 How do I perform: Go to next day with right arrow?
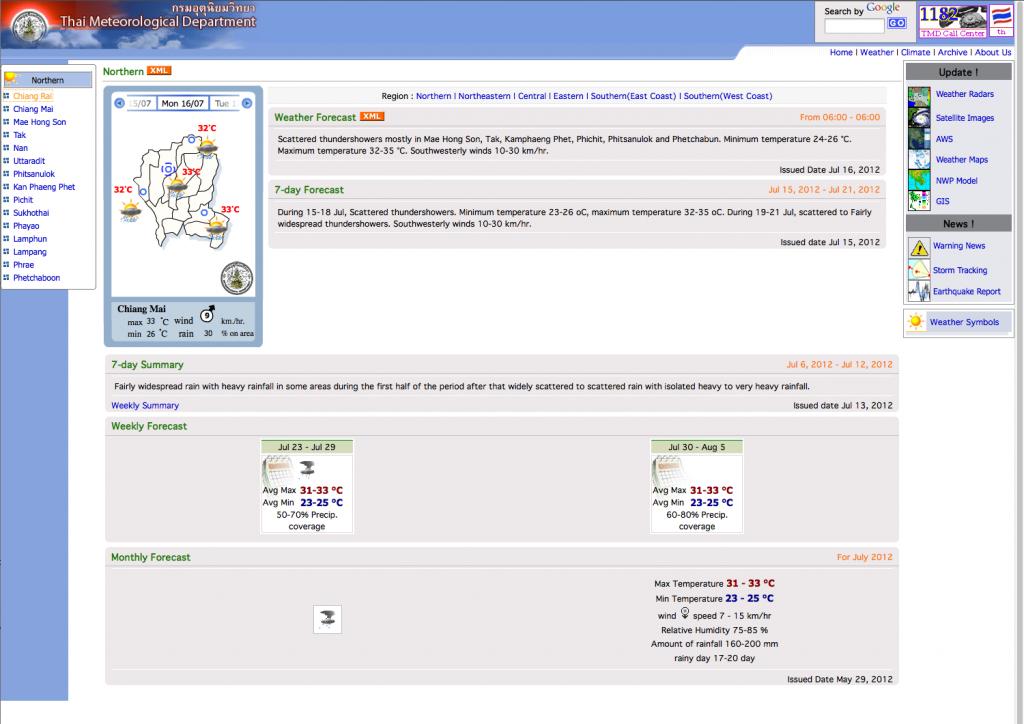coord(247,103)
